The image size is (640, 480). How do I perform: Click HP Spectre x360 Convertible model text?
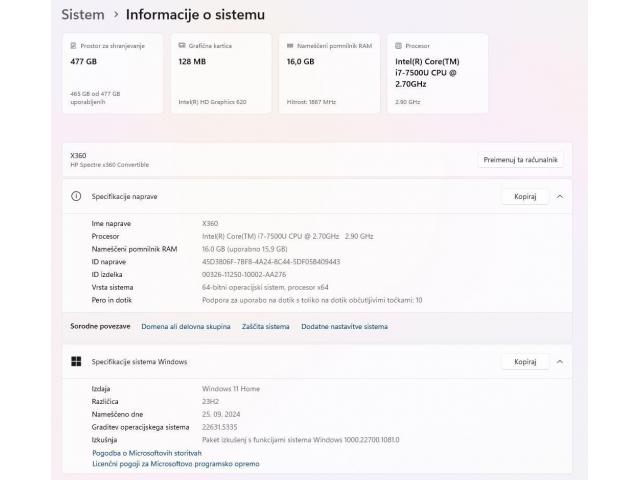point(110,164)
